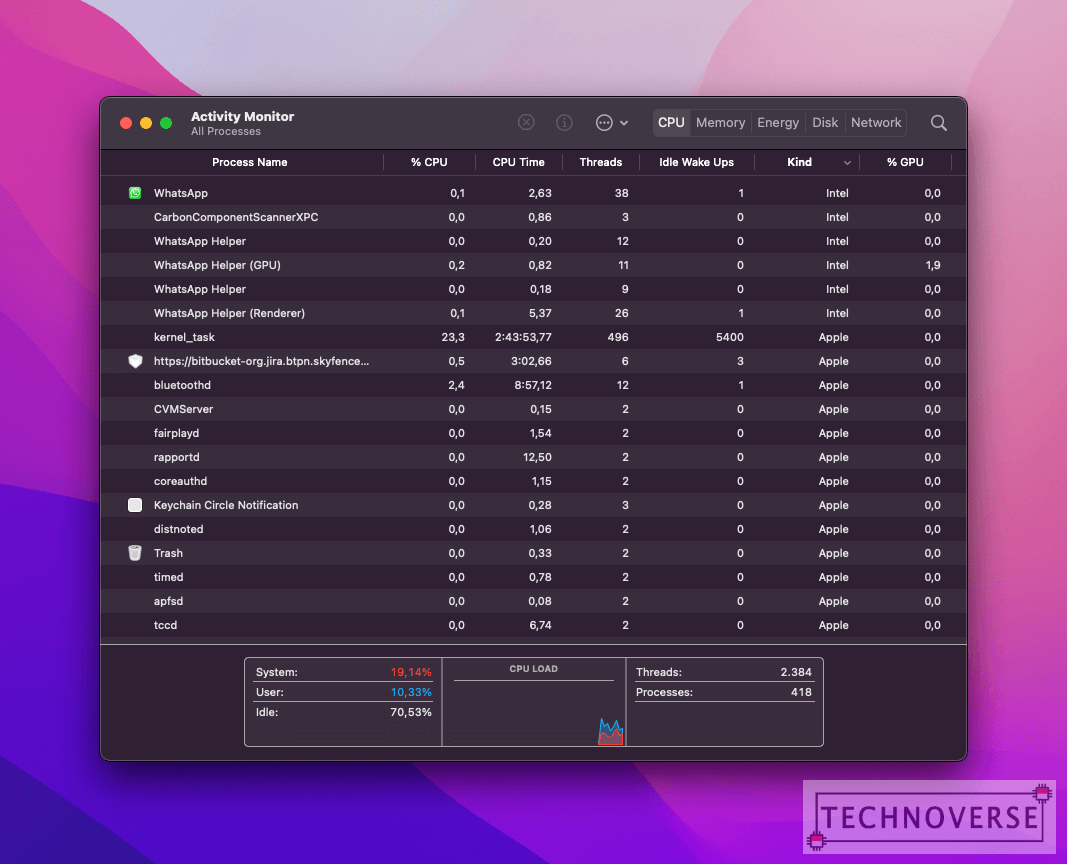Open the process info inspector icon
This screenshot has height=864, width=1067.
click(564, 122)
